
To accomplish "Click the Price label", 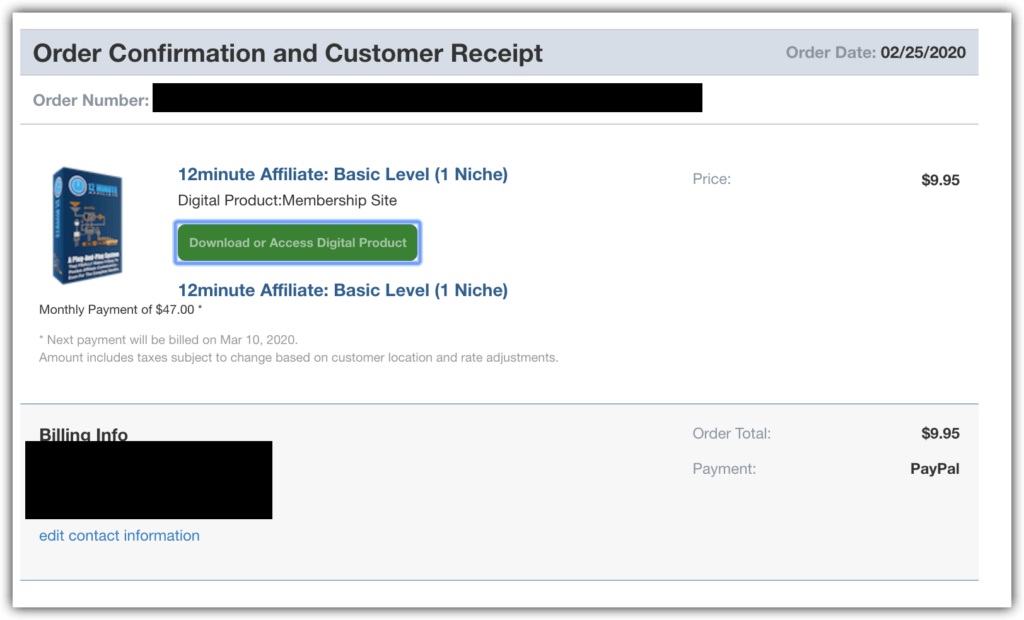I will coord(712,179).
